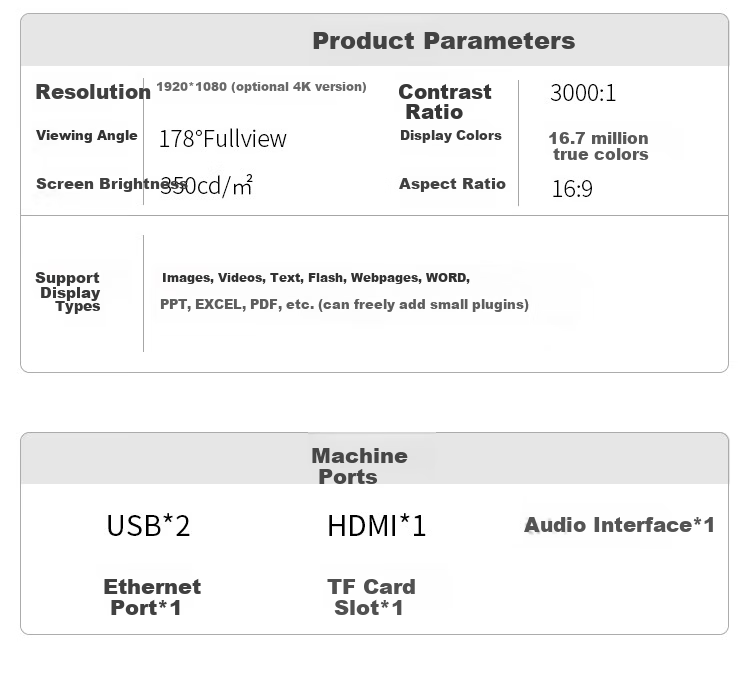Click the 1920*1080 resolution value

261,87
